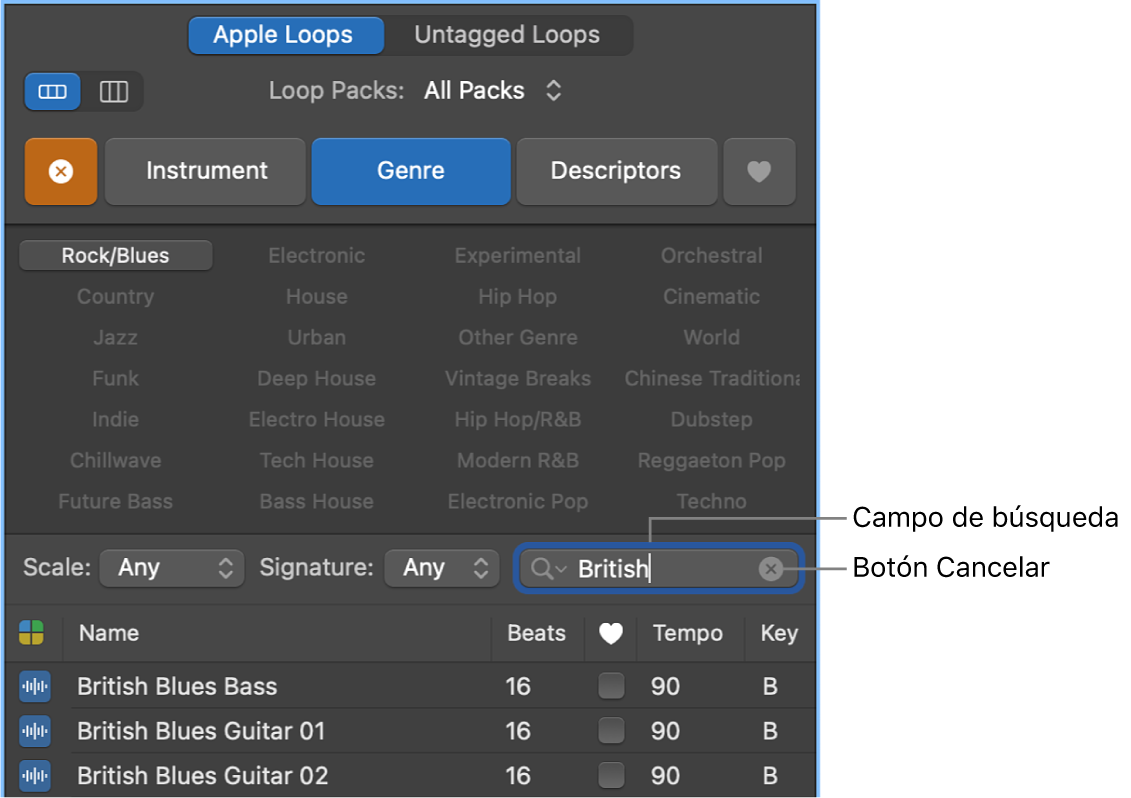Clear search text with cancel button
Viewport: 1131px width, 798px height.
[x=770, y=569]
